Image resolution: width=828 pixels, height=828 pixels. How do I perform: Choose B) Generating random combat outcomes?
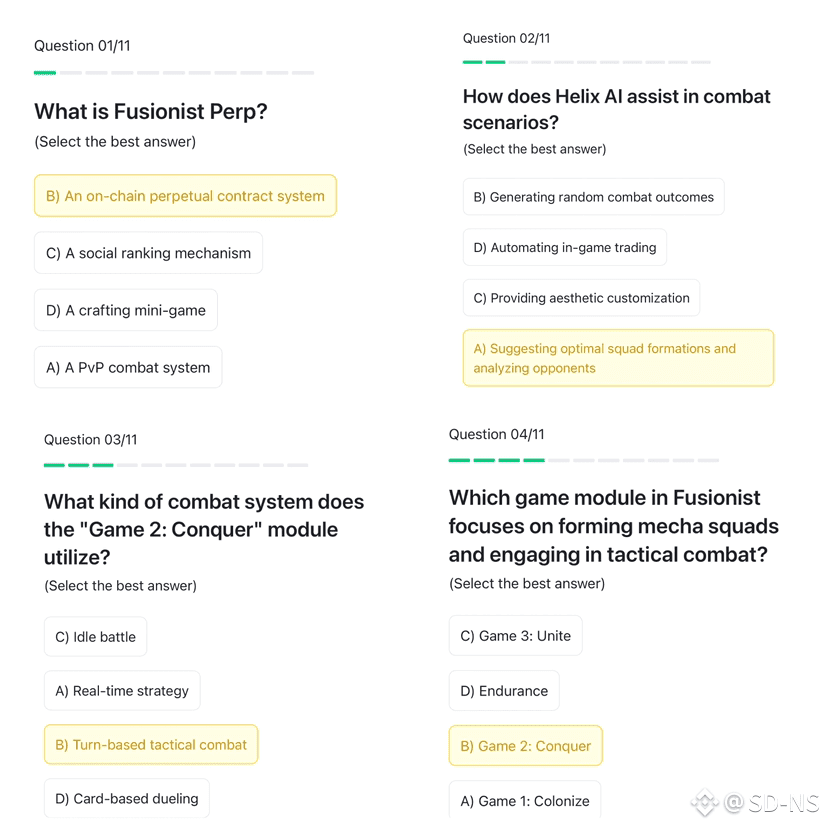[x=594, y=197]
